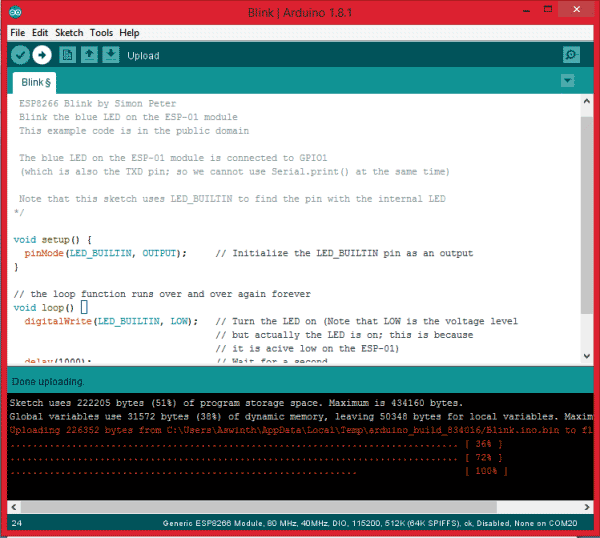Click the digitalWrite LED_BUILTIN LOW line
600x538 pixels.
pyautogui.click(x=271, y=321)
